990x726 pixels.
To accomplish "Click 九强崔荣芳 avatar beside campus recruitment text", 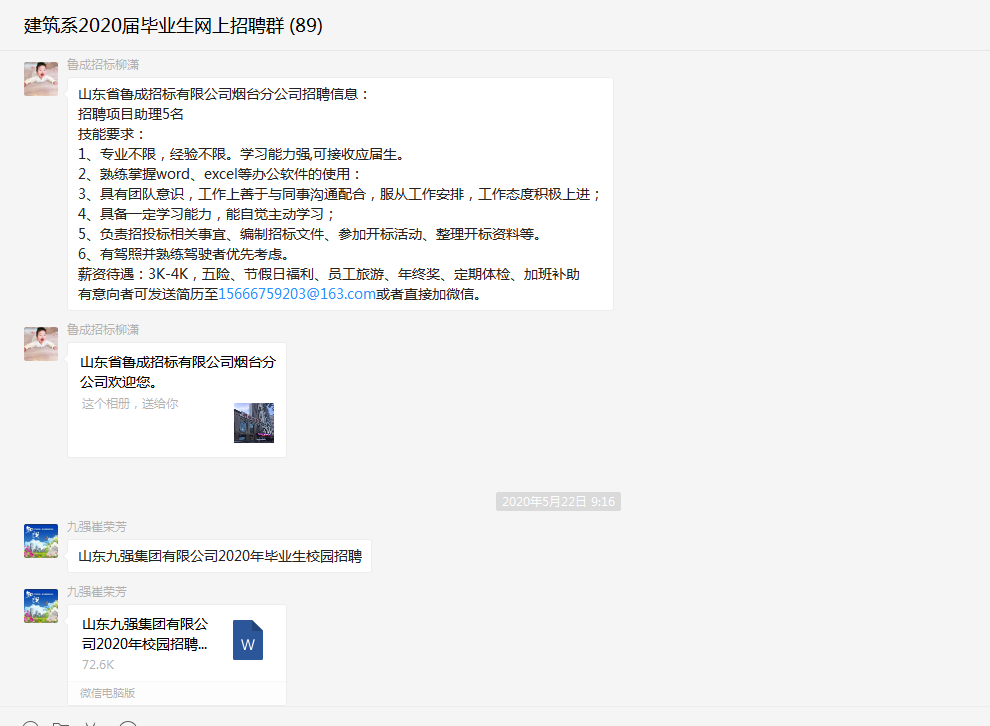I will point(41,541).
